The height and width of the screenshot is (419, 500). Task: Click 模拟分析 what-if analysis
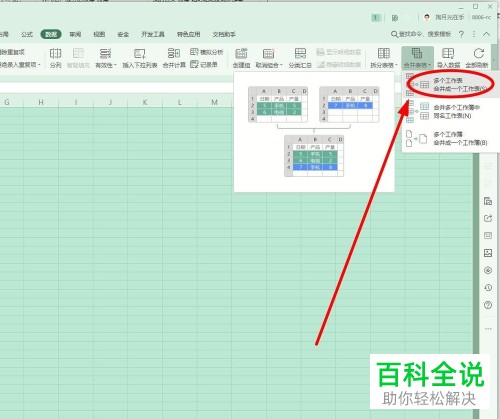[206, 52]
